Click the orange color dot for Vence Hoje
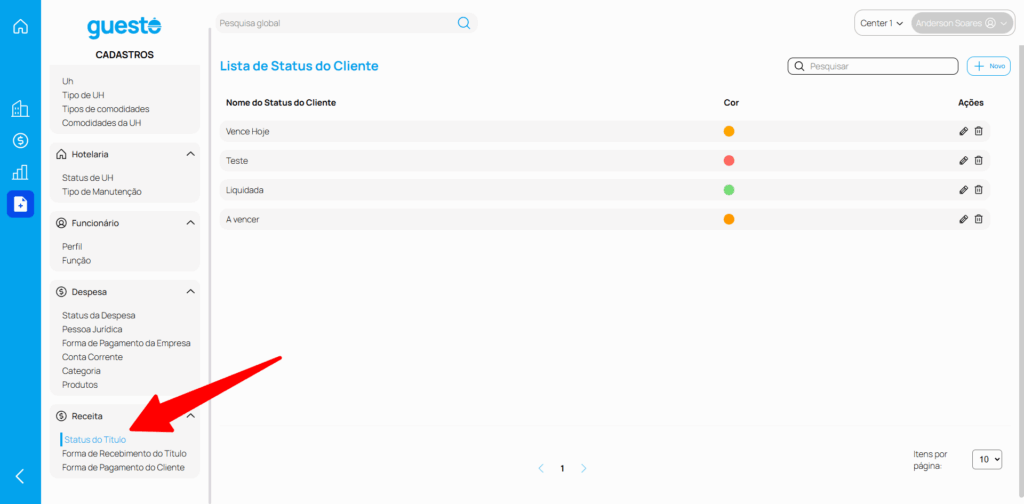The image size is (1024, 504). pyautogui.click(x=729, y=131)
